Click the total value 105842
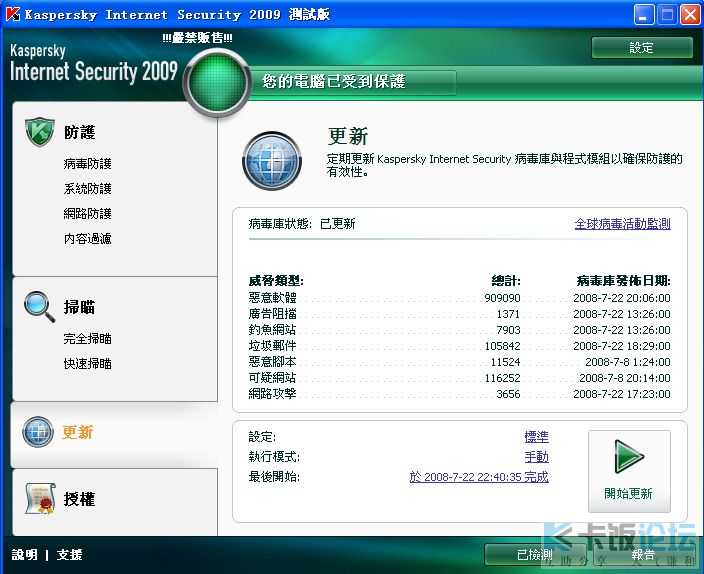This screenshot has height=574, width=704. (502, 346)
